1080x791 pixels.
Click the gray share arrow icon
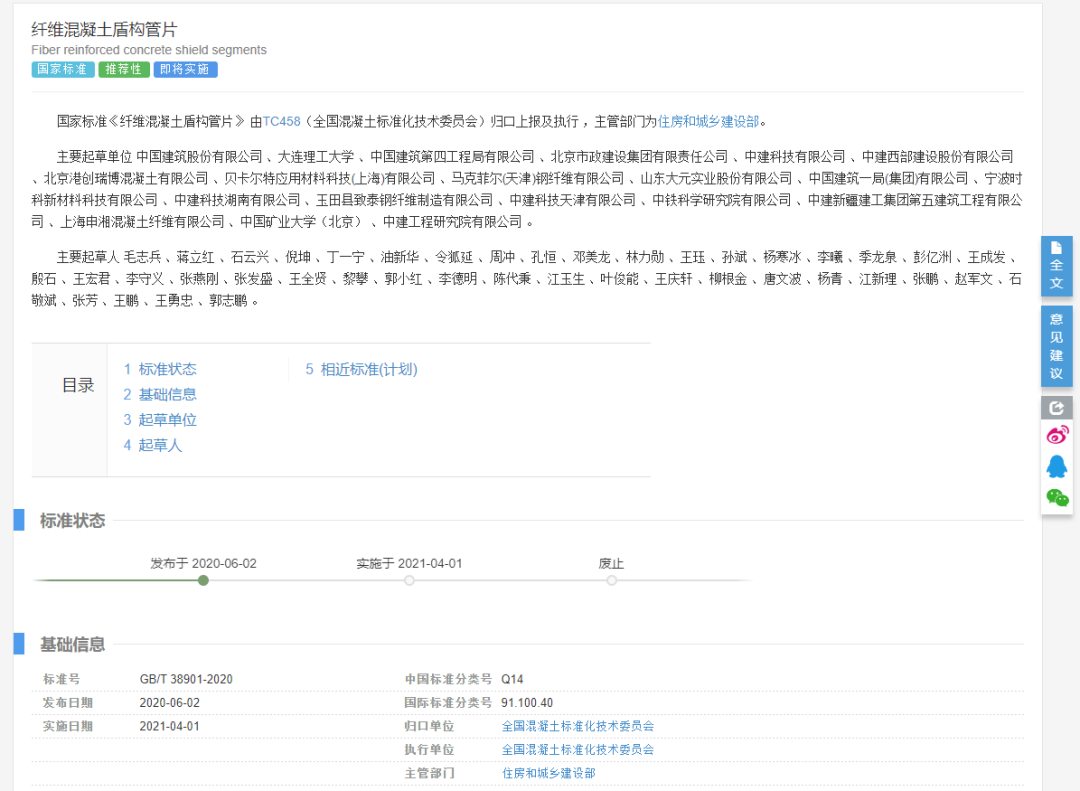pos(1056,408)
